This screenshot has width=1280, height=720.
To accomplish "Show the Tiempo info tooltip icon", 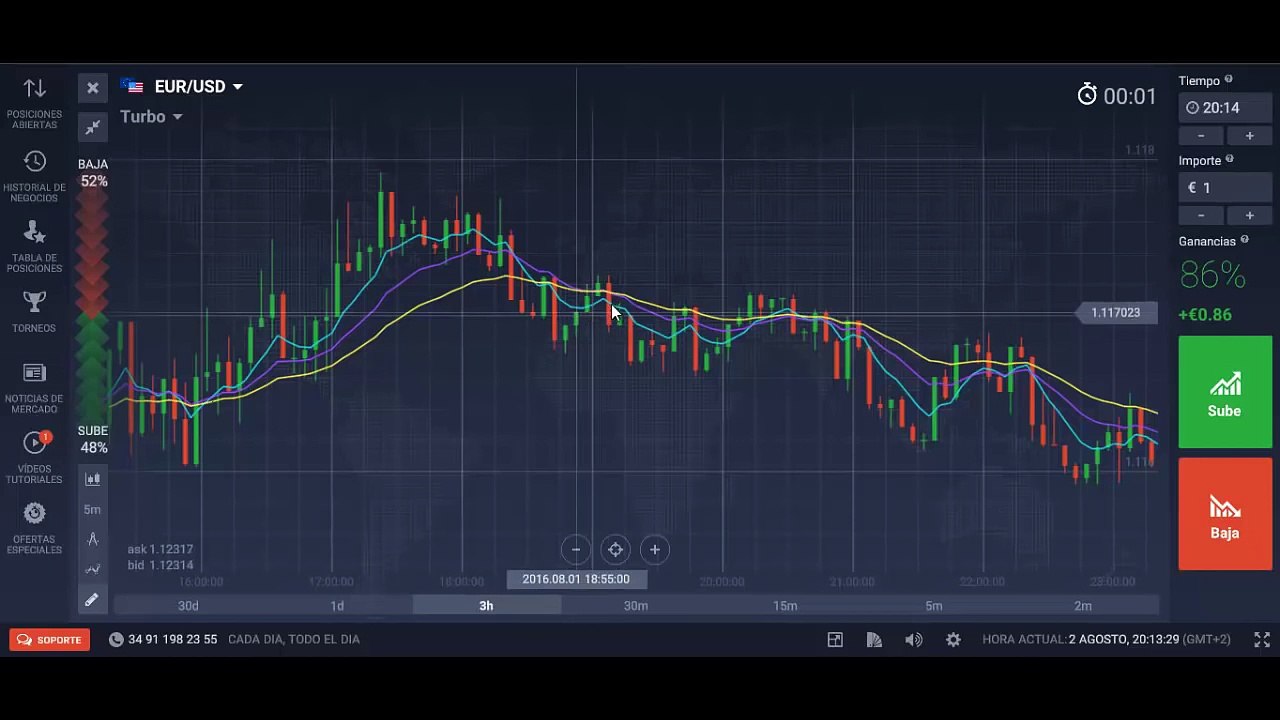I will tap(1229, 80).
